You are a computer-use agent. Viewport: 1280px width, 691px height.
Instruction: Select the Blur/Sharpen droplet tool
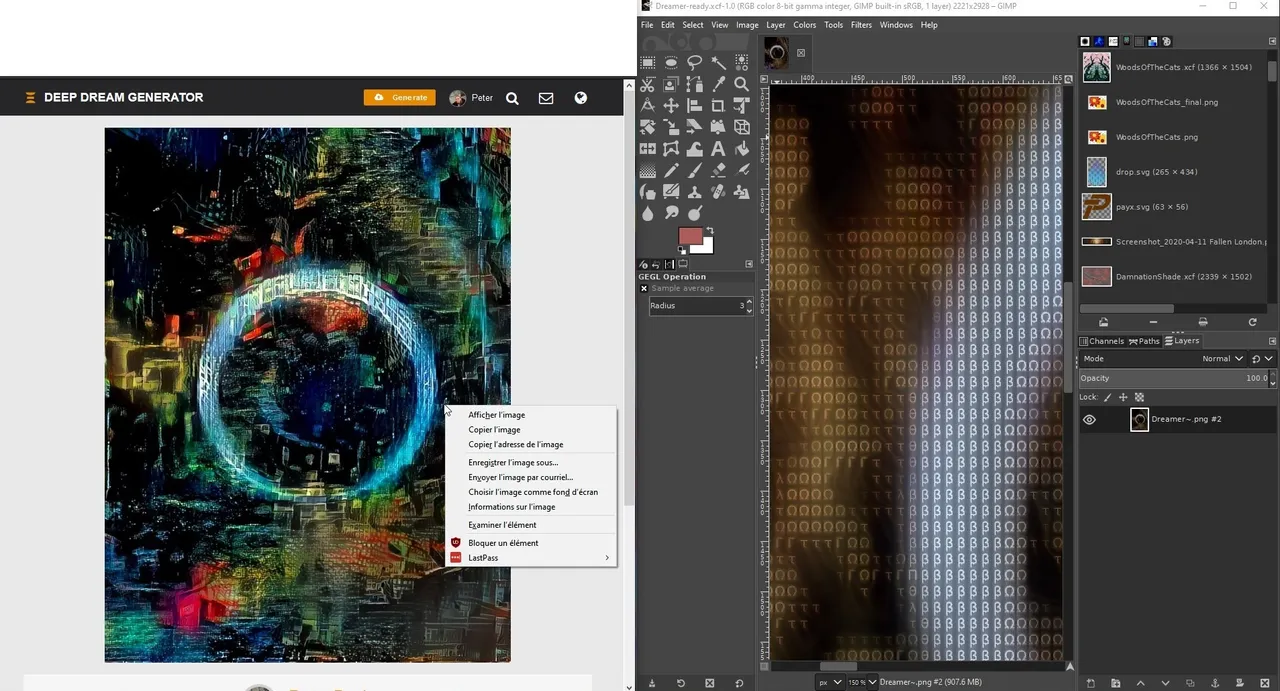tap(648, 213)
